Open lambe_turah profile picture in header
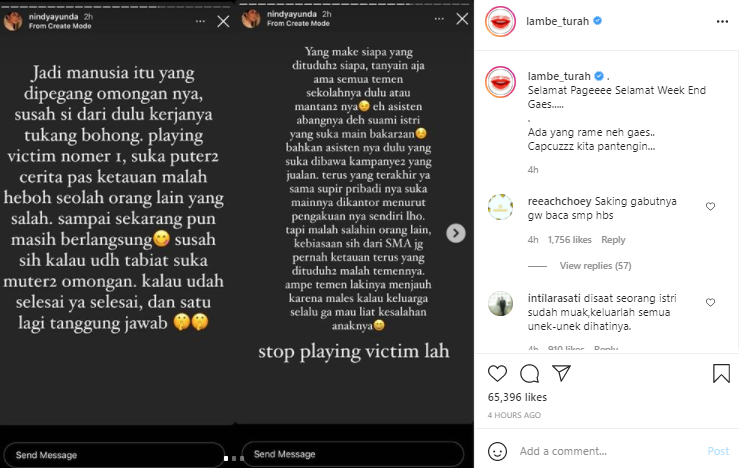 (x=500, y=21)
